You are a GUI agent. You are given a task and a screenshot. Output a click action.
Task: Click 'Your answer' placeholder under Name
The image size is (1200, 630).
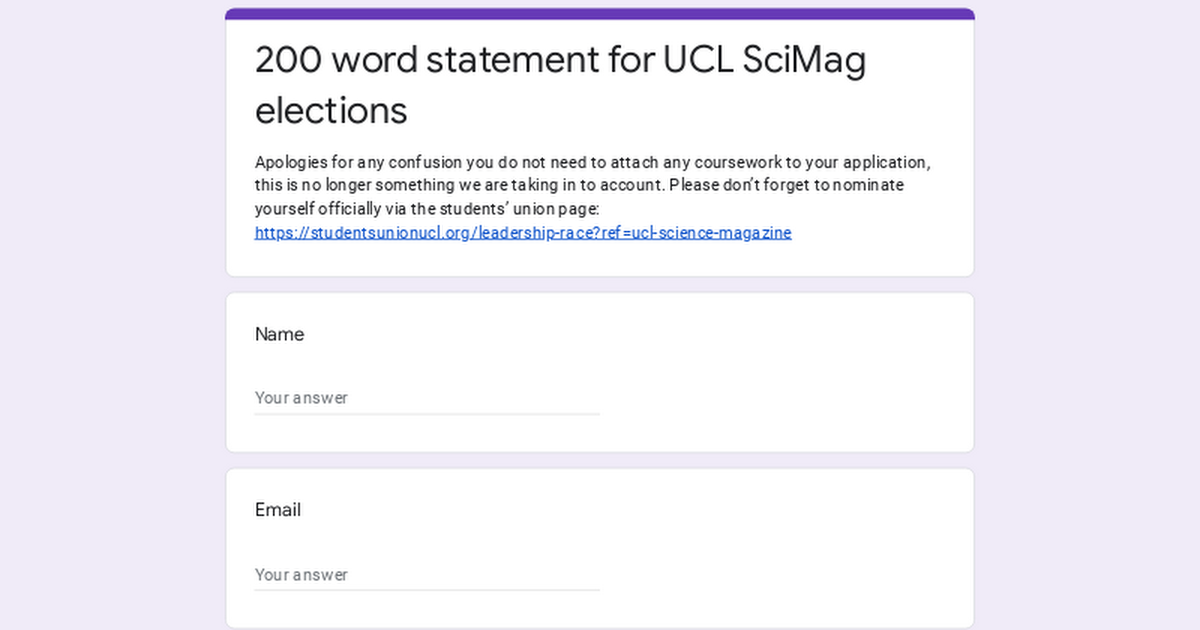[x=301, y=398]
